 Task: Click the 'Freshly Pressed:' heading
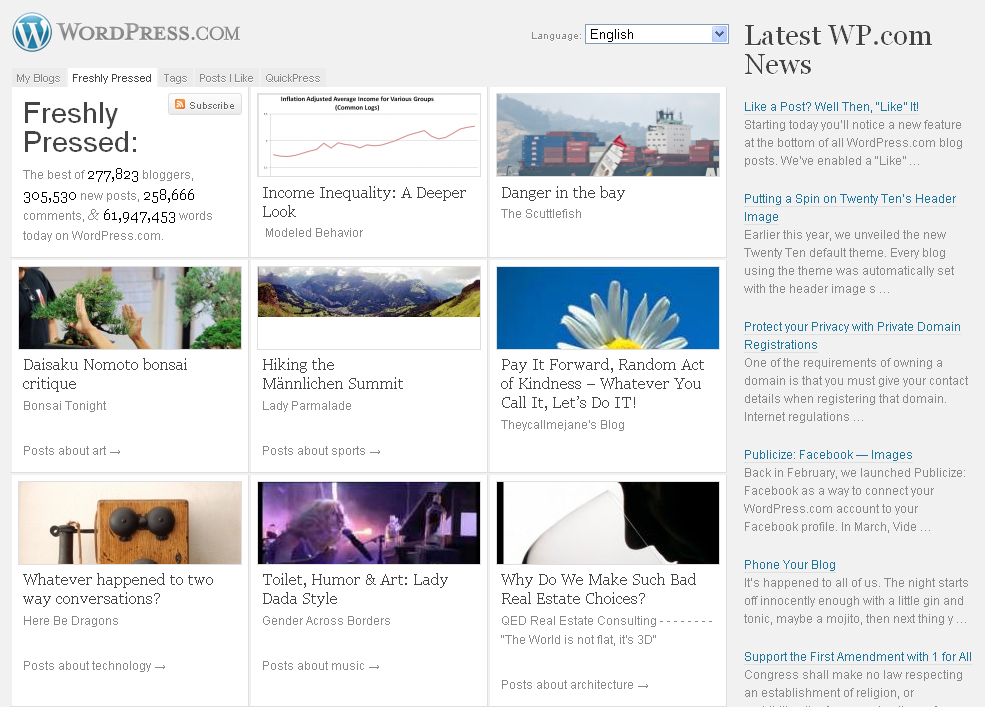click(80, 128)
